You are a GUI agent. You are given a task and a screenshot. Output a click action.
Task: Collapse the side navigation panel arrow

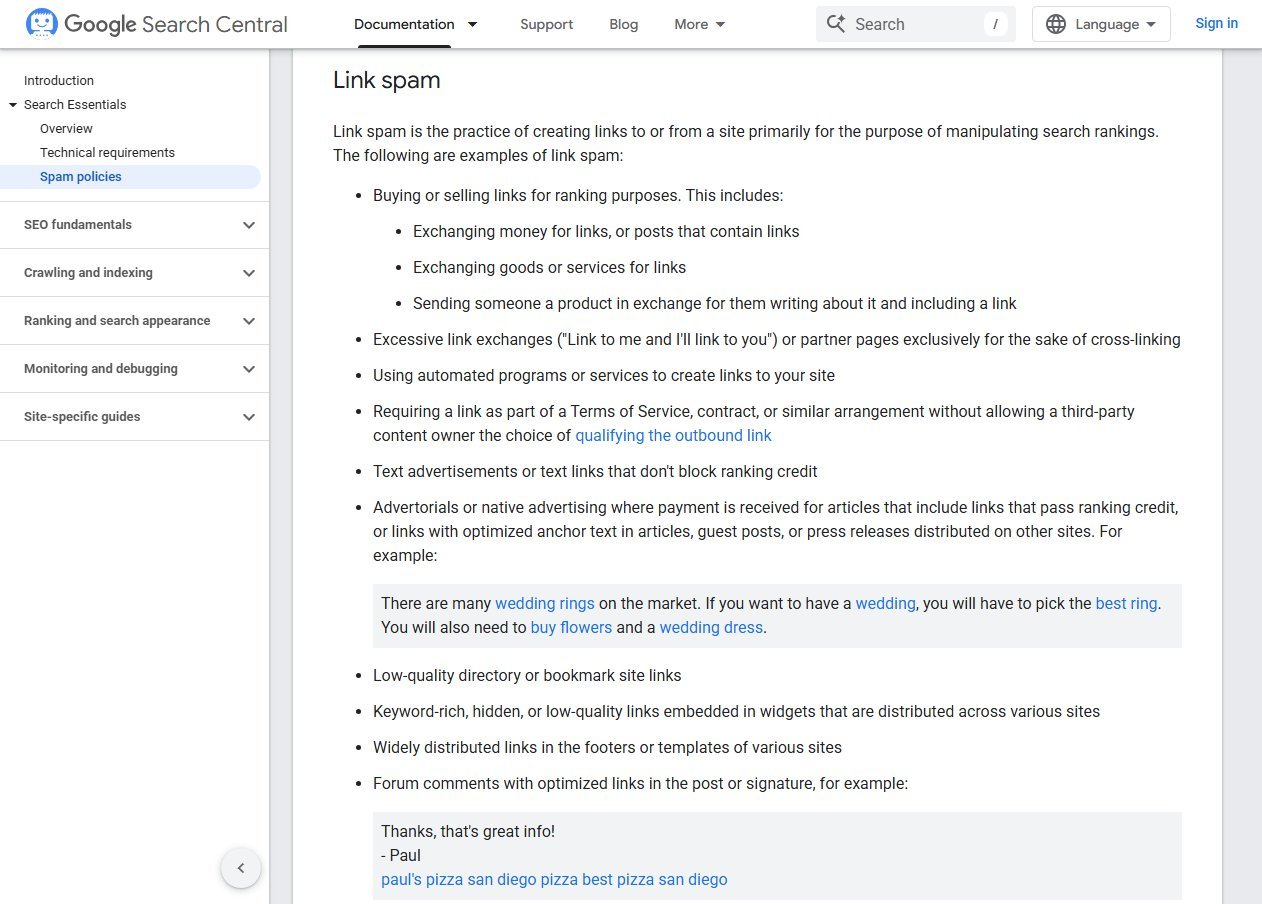point(241,868)
